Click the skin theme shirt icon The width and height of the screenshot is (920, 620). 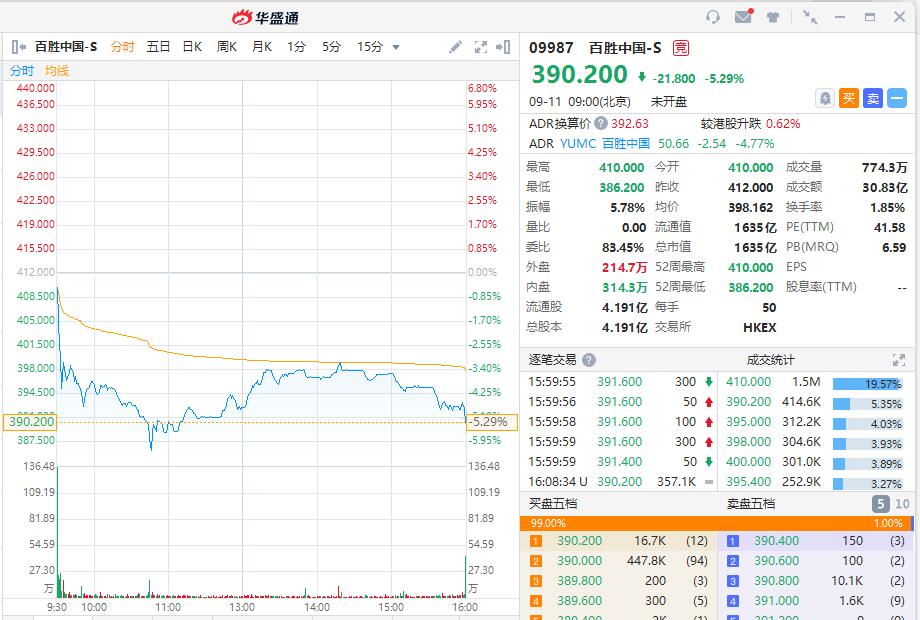point(773,17)
